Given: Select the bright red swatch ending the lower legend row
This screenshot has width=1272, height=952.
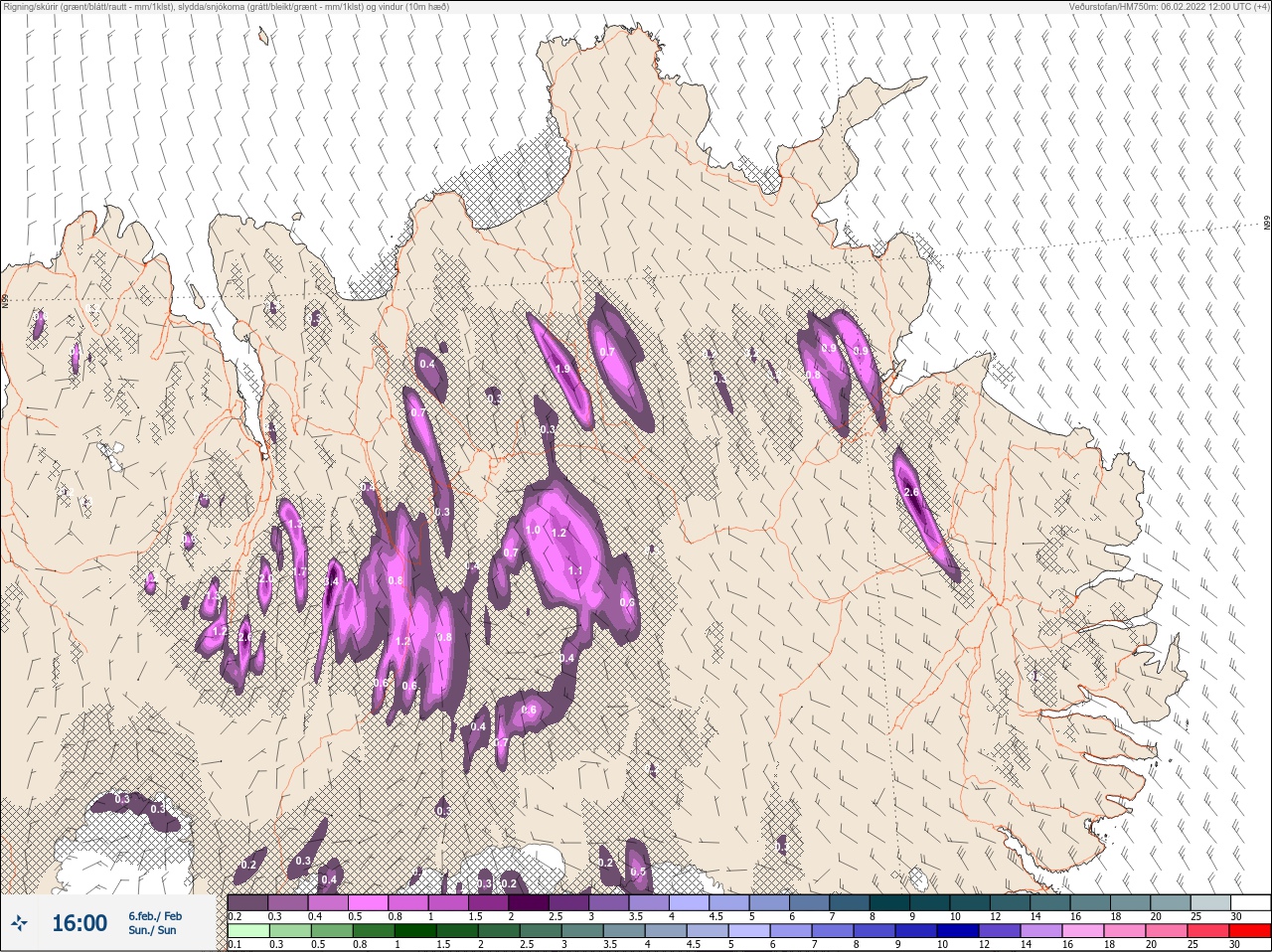Looking at the screenshot, I should (1249, 932).
